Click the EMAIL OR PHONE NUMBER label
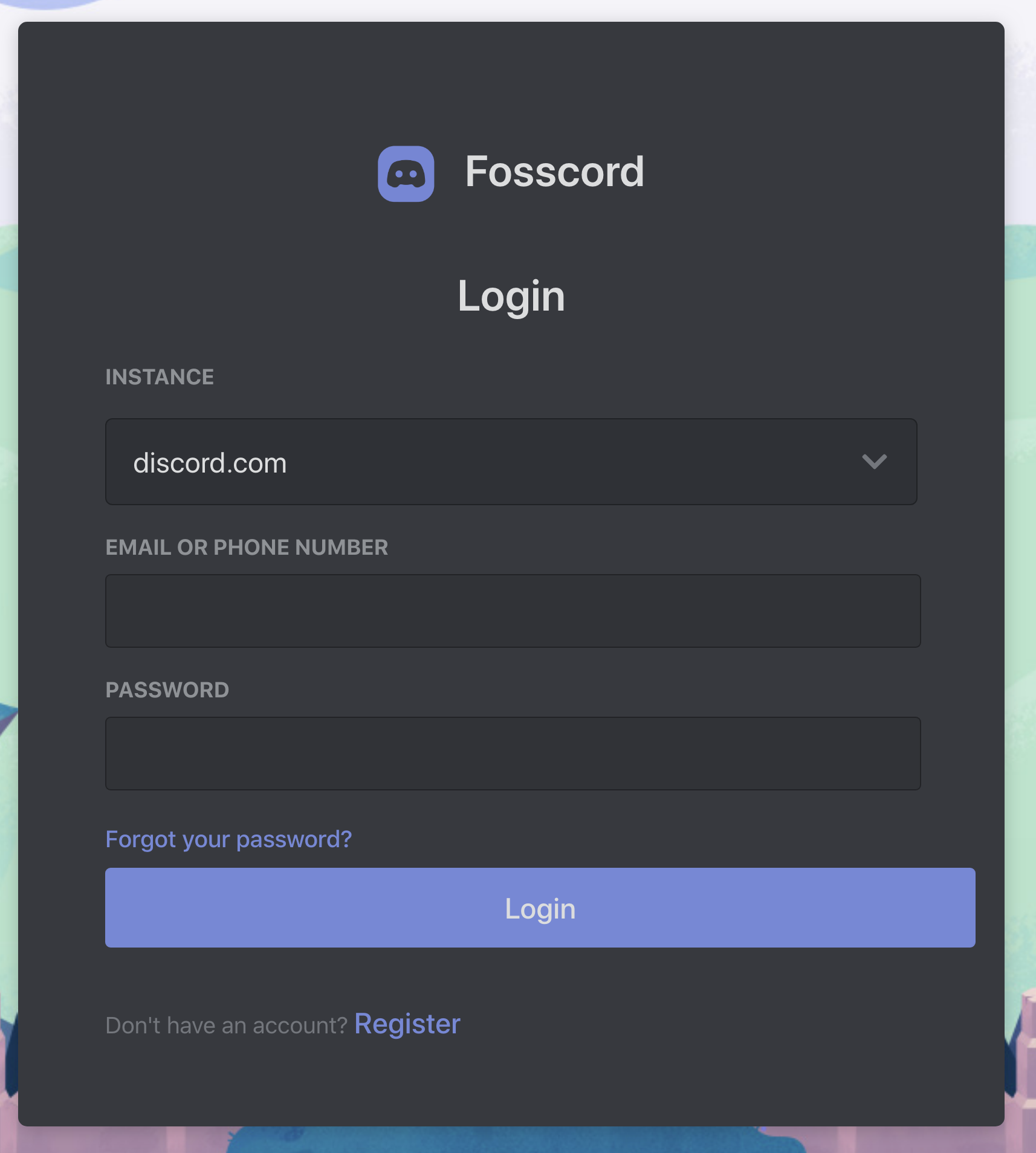The image size is (1036, 1153). click(x=247, y=547)
